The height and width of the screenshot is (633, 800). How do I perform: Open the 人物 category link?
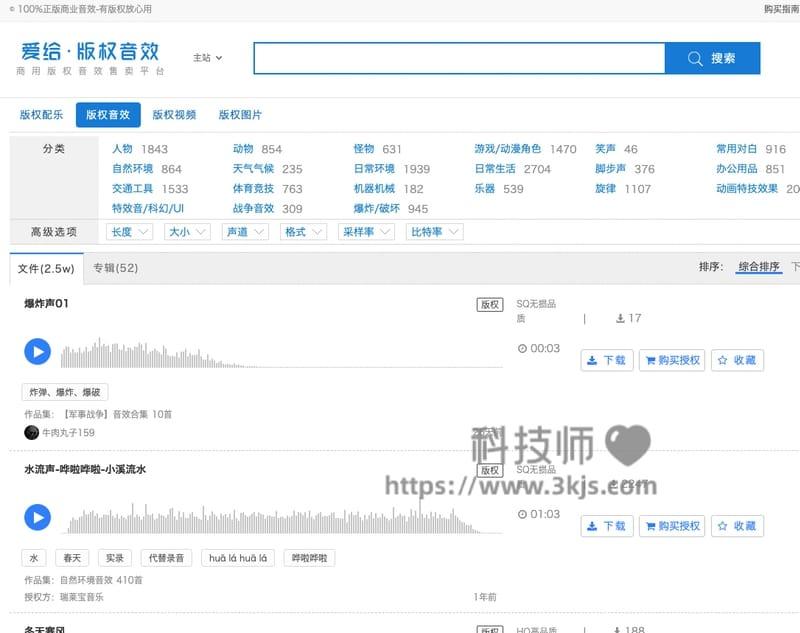click(x=122, y=149)
